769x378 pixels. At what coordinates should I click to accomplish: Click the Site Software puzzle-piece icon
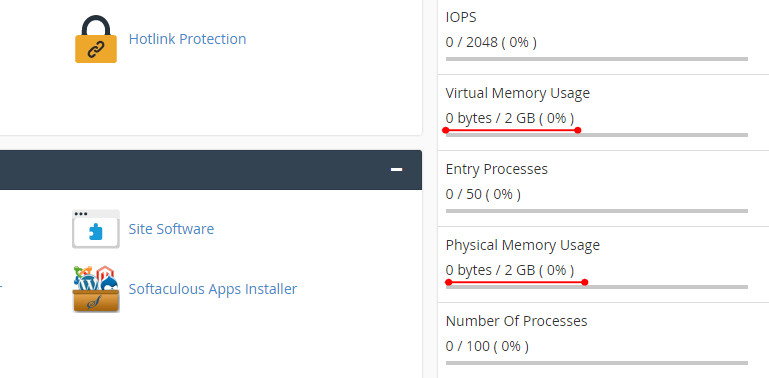96,229
